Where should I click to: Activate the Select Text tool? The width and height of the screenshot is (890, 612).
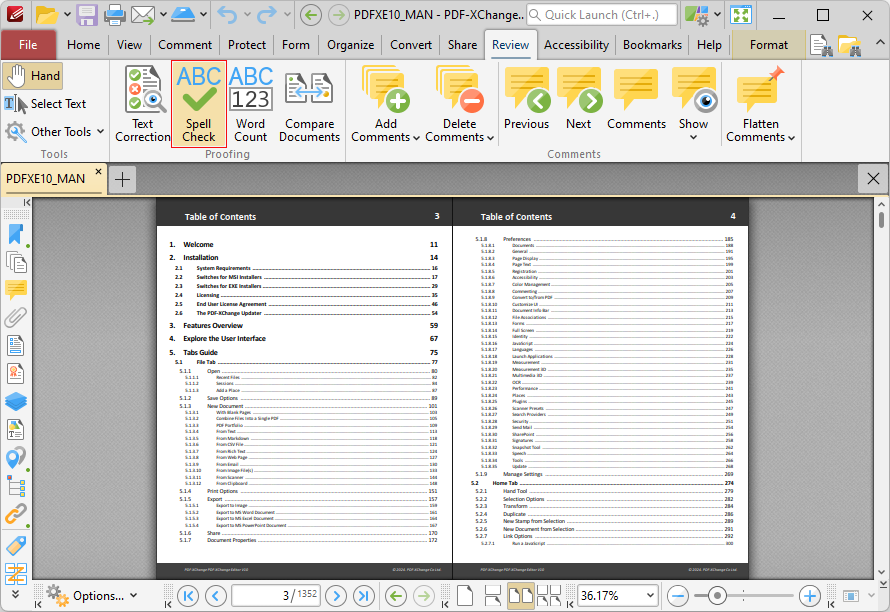(45, 104)
